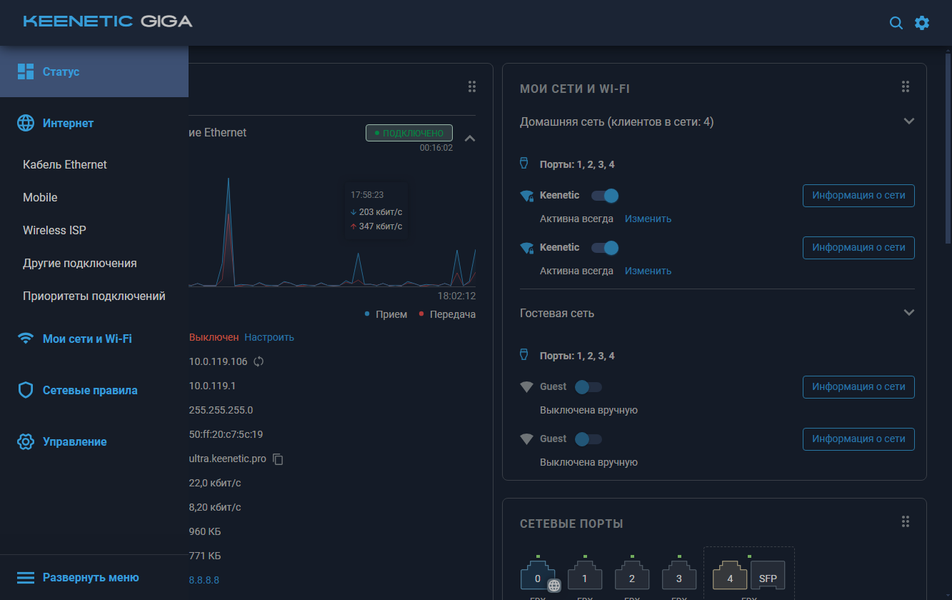This screenshot has width=952, height=600.
Task: Copy the ultra.keenetic.pro domain name
Action: (x=278, y=459)
